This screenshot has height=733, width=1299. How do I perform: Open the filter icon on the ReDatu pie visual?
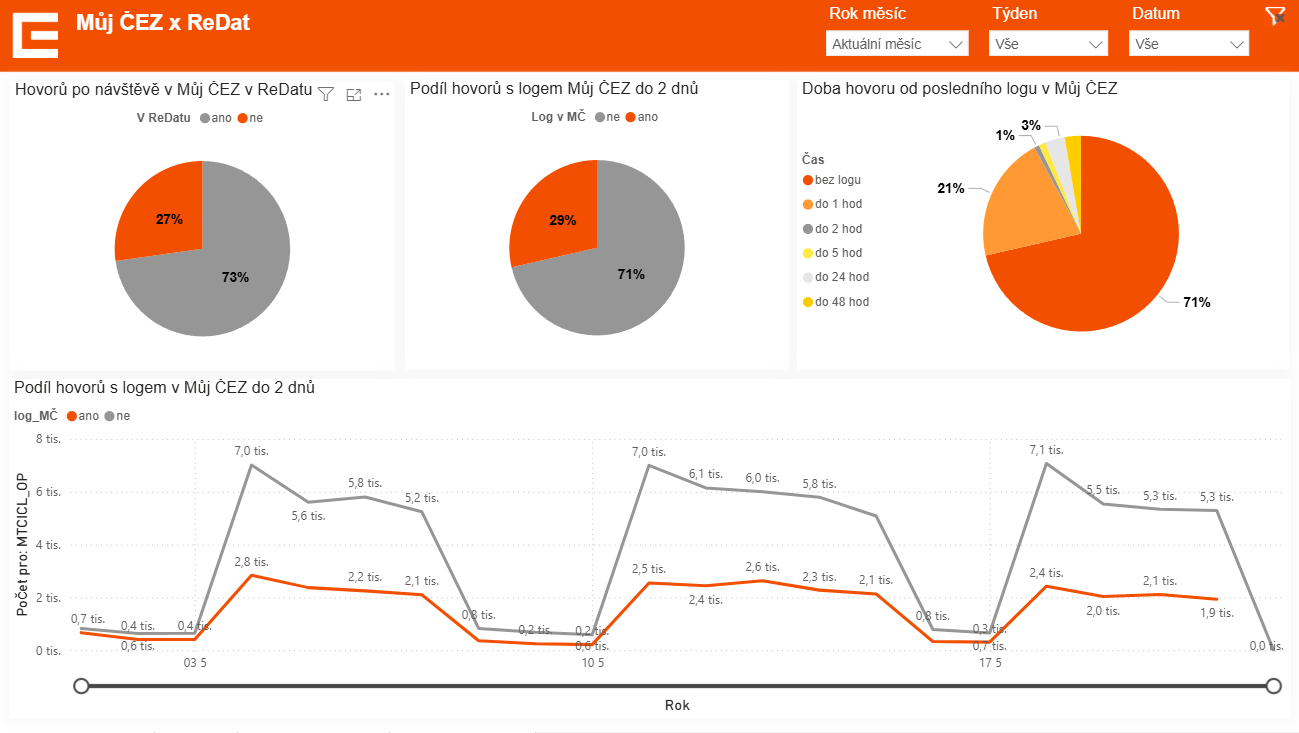pyautogui.click(x=326, y=94)
